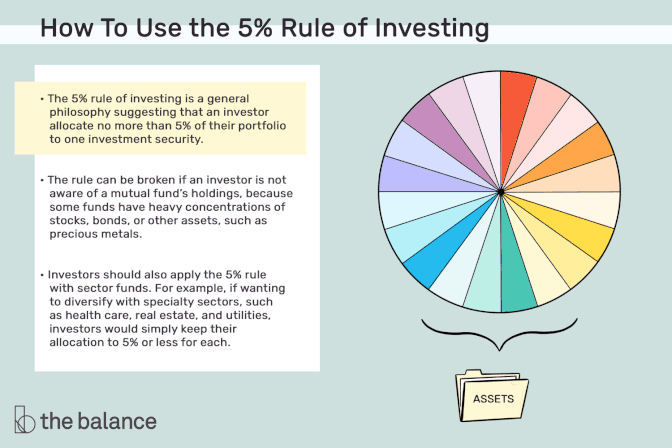The image size is (672, 448).
Task: Select the bright blue pie slice
Action: point(441,251)
